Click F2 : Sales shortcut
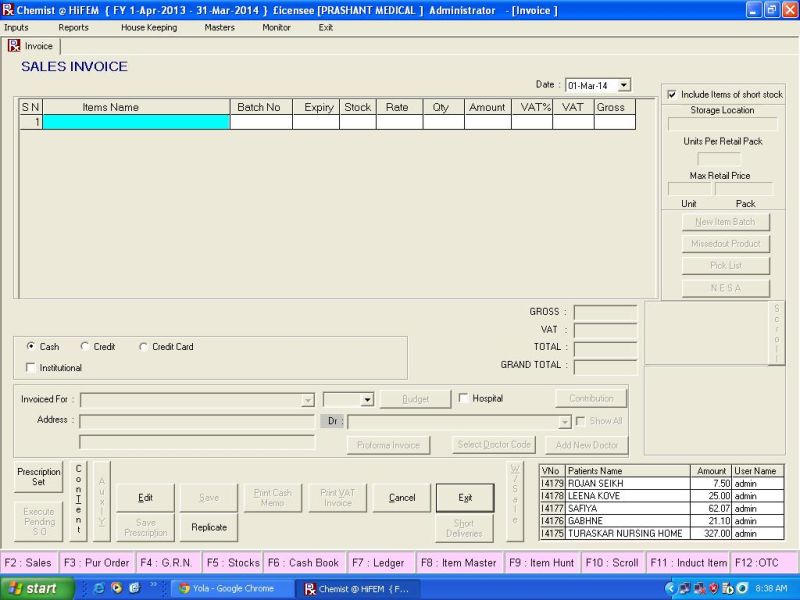Screen dimensions: 800x600 [28, 563]
